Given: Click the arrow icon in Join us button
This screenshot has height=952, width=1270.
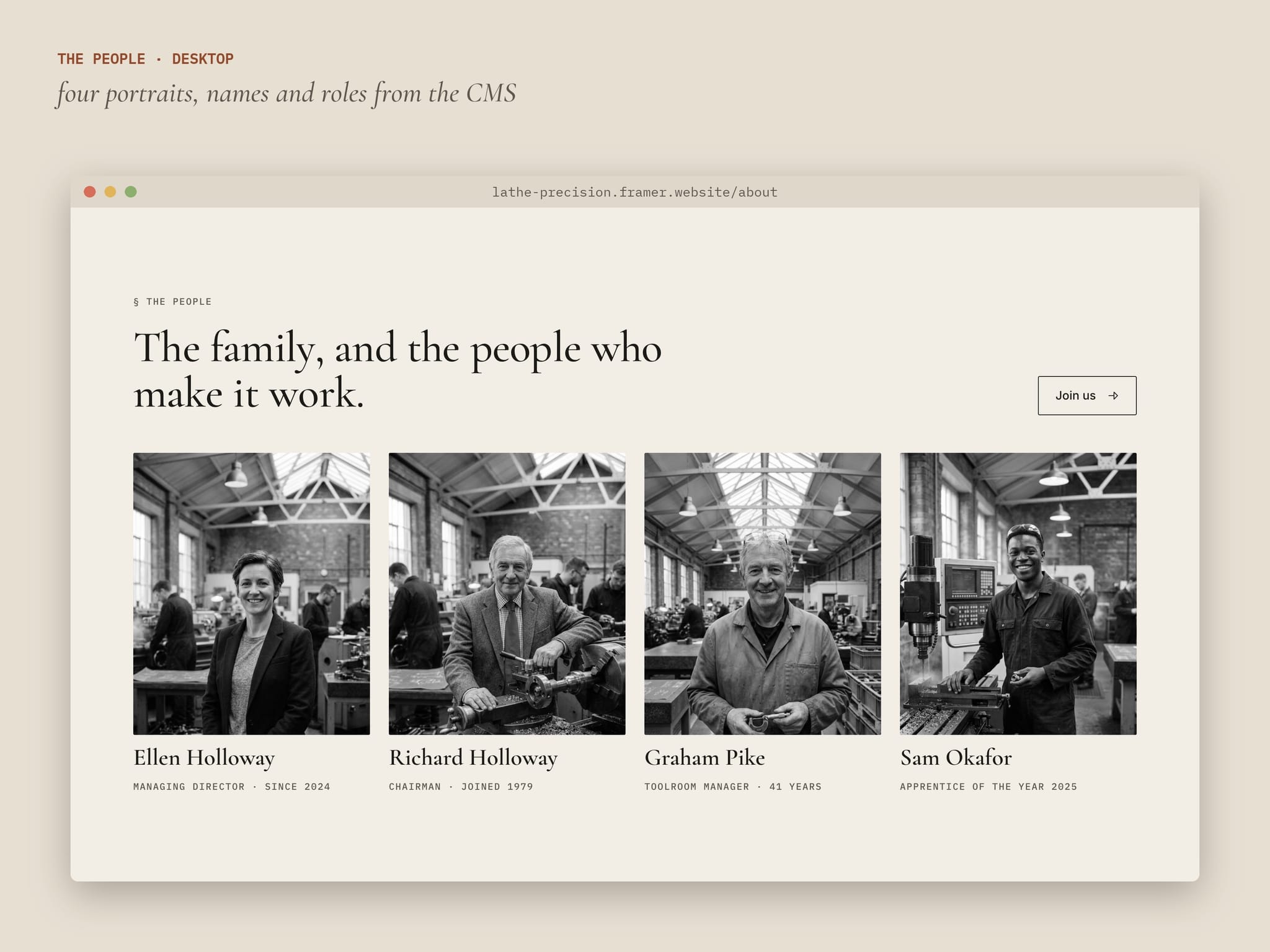Looking at the screenshot, I should click(1113, 395).
